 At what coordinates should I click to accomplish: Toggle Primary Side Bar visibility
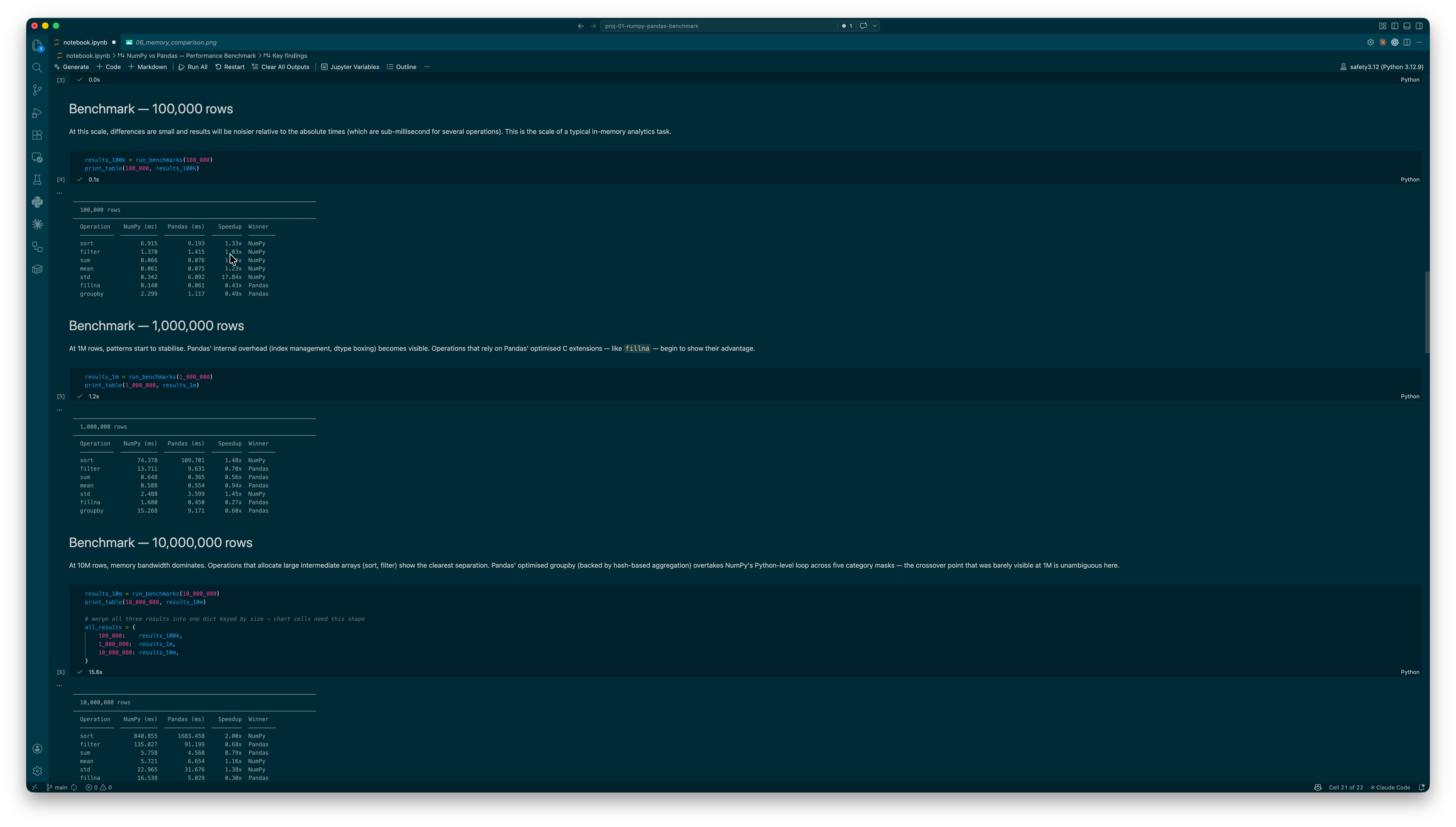tap(1395, 26)
